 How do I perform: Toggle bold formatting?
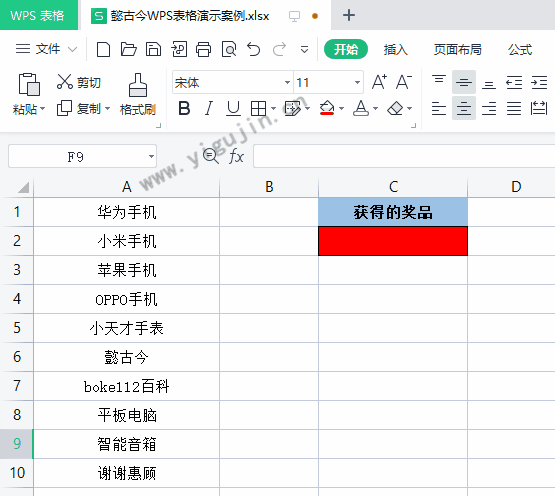point(184,108)
